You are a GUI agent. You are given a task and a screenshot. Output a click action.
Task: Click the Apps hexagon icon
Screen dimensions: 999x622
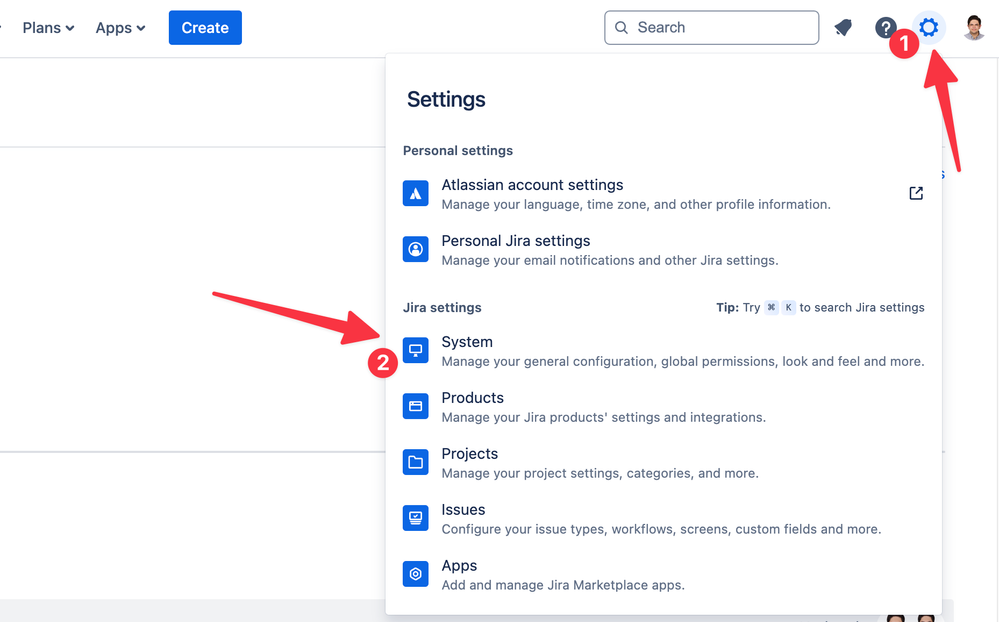415,574
